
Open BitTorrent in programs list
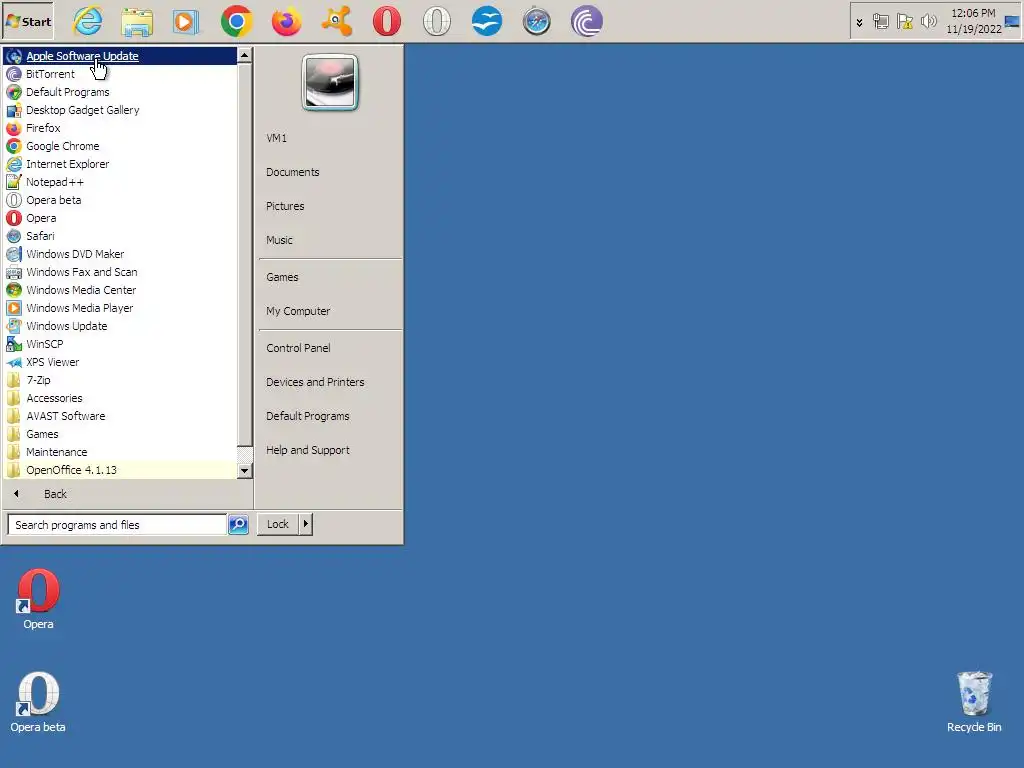click(x=120, y=74)
